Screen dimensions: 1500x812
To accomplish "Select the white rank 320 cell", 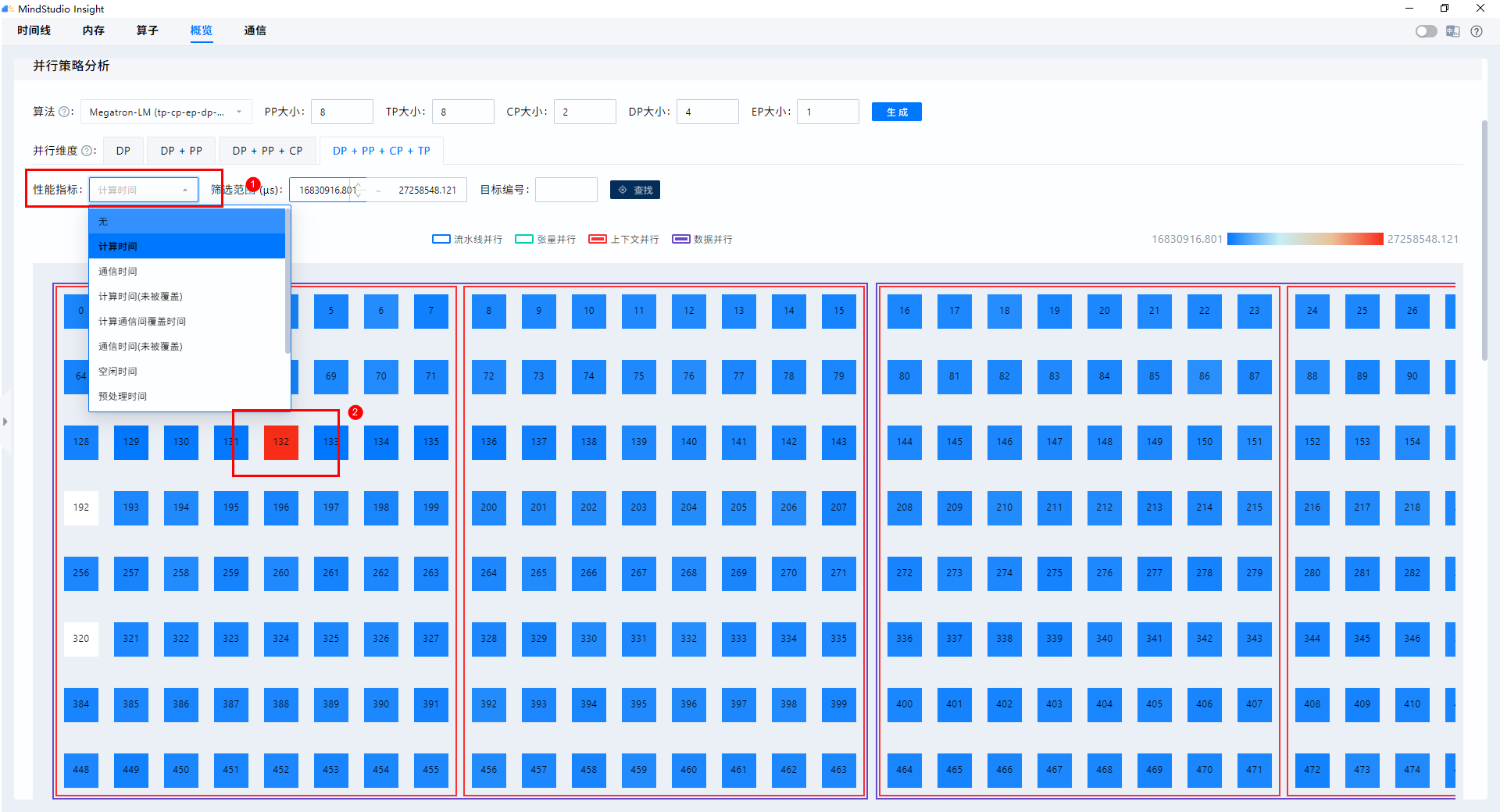I will [x=81, y=639].
